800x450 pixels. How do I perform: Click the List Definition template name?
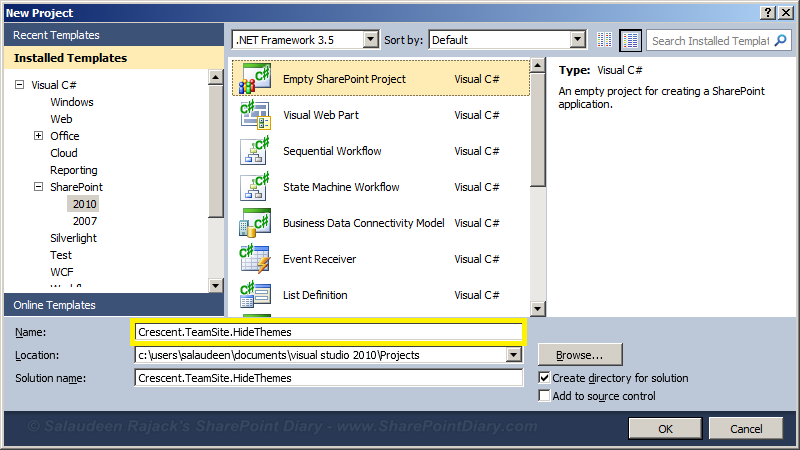pos(315,295)
